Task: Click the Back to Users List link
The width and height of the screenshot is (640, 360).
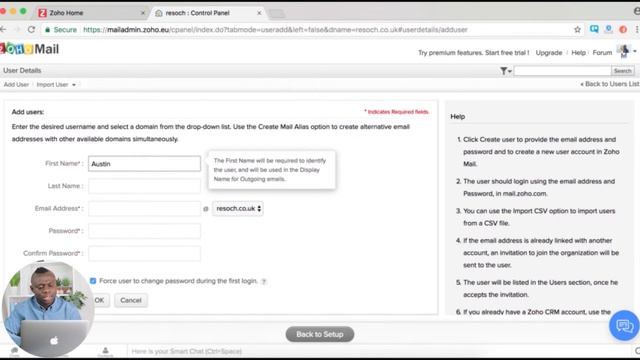Action: tap(610, 84)
